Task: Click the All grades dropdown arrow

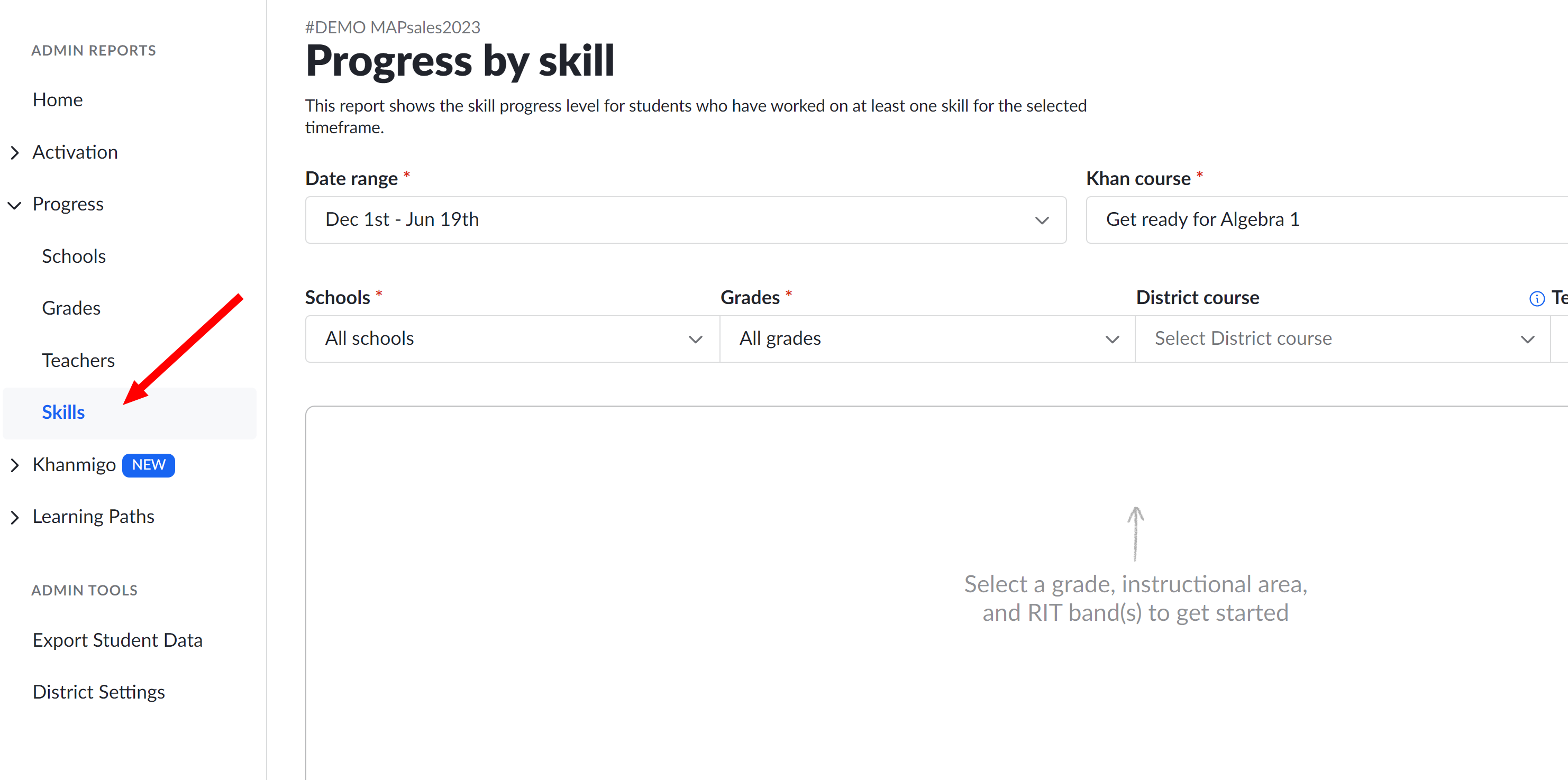Action: 1112,339
